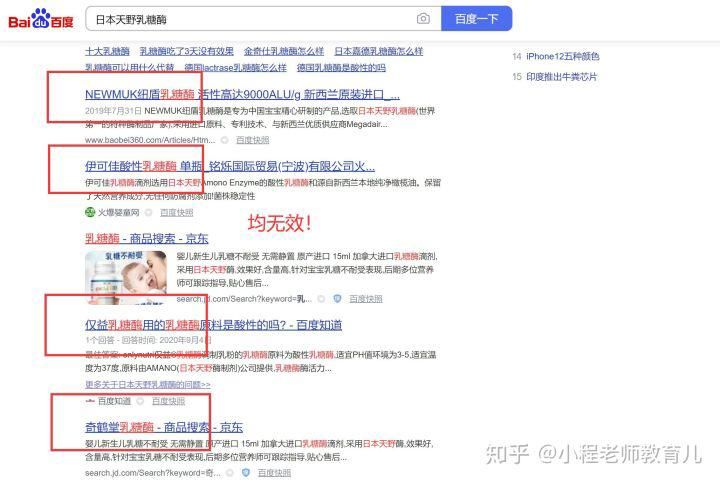The image size is (720, 483).
Task: Click the shield security icon in the first JD result row
Action: coord(338,299)
